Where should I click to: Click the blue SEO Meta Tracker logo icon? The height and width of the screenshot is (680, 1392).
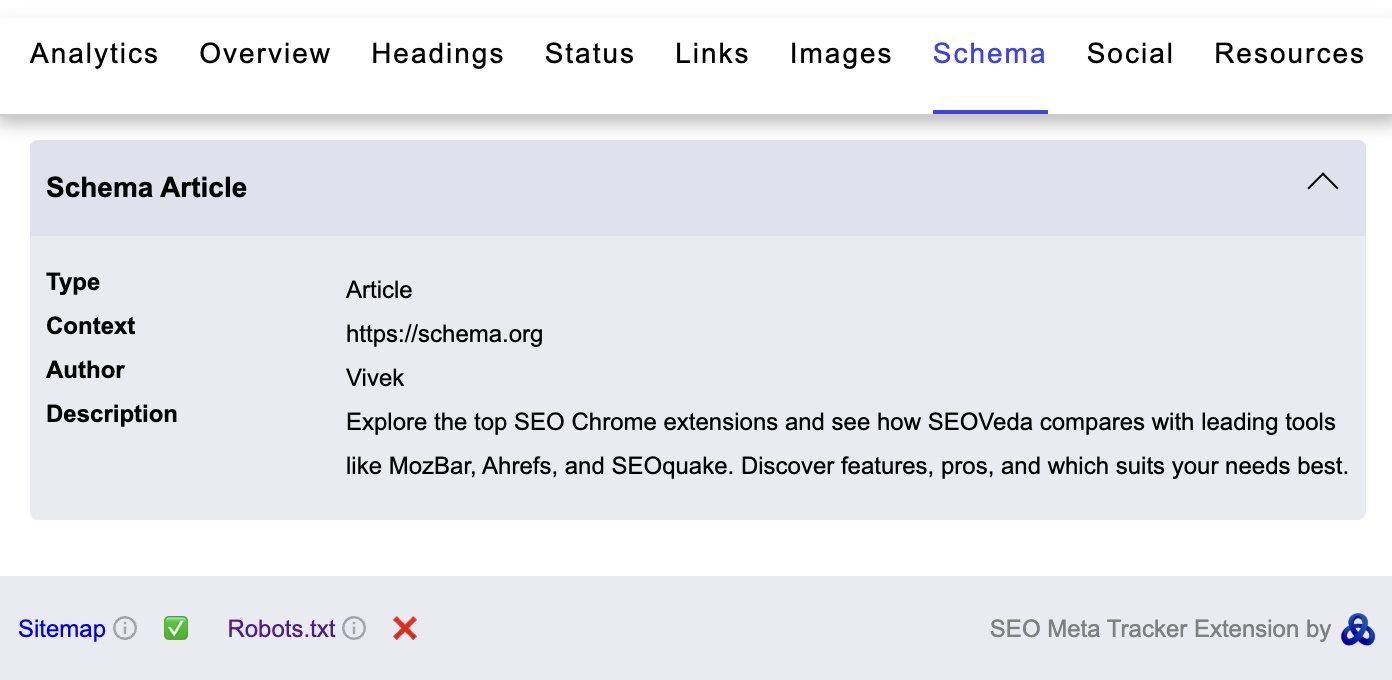[x=1358, y=630]
